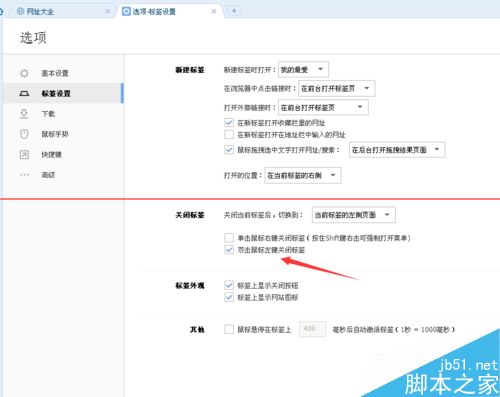Close the 选项-标签设置 tab
Viewport: 500px width, 397px height.
coord(214,11)
